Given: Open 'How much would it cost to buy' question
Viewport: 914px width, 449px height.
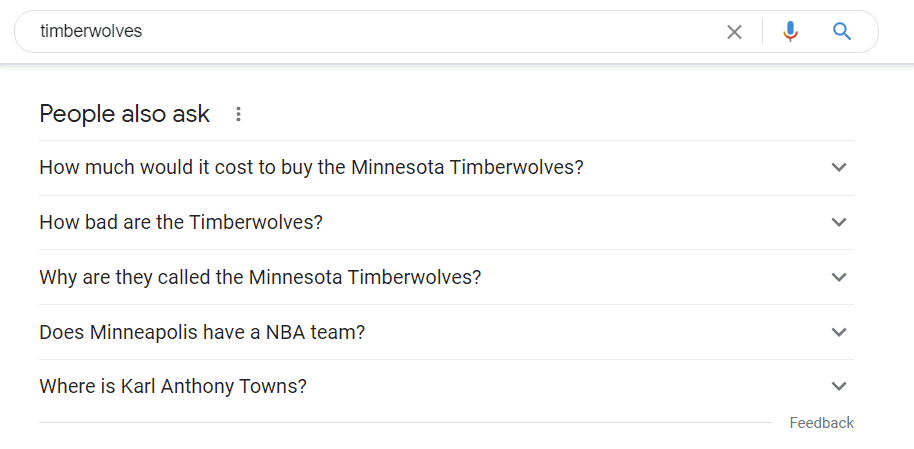Looking at the screenshot, I should tap(311, 167).
